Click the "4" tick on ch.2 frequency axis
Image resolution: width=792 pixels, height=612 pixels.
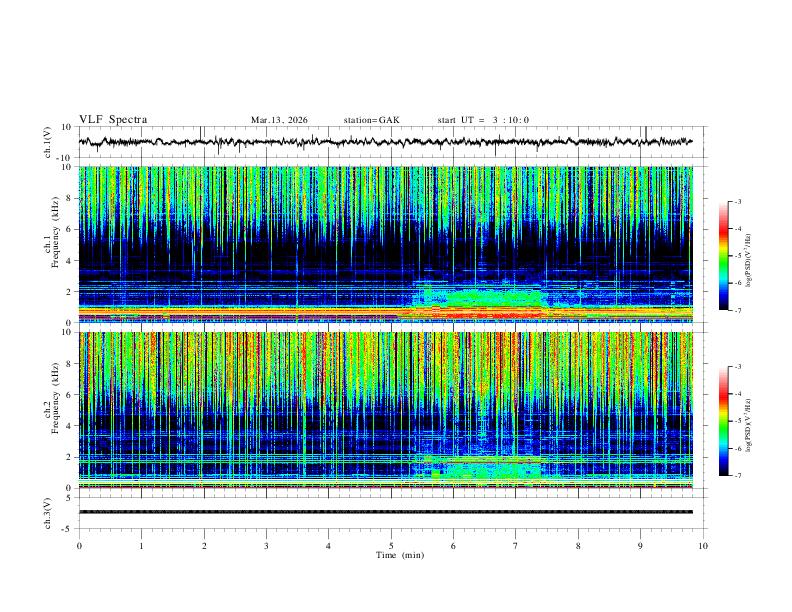click(69, 426)
